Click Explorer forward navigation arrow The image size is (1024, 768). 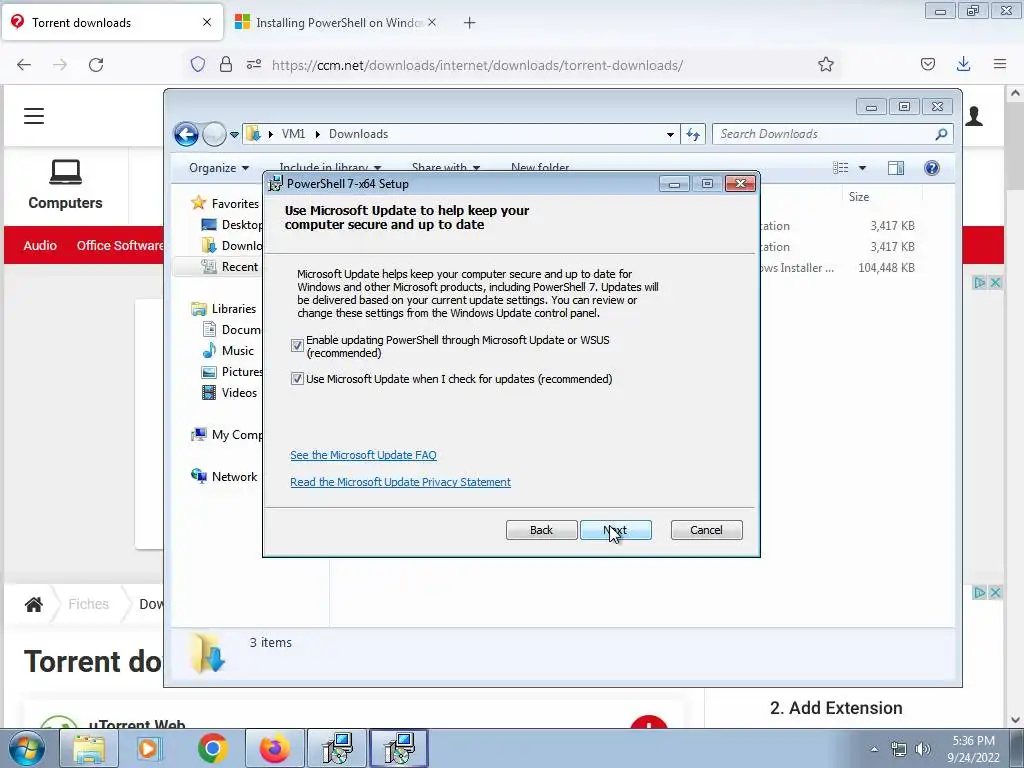214,135
